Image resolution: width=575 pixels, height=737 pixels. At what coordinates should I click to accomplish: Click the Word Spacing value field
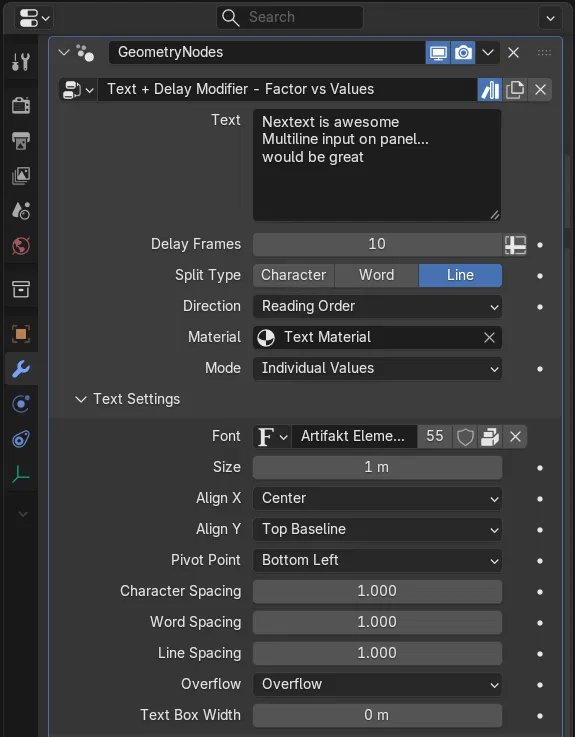click(x=377, y=623)
